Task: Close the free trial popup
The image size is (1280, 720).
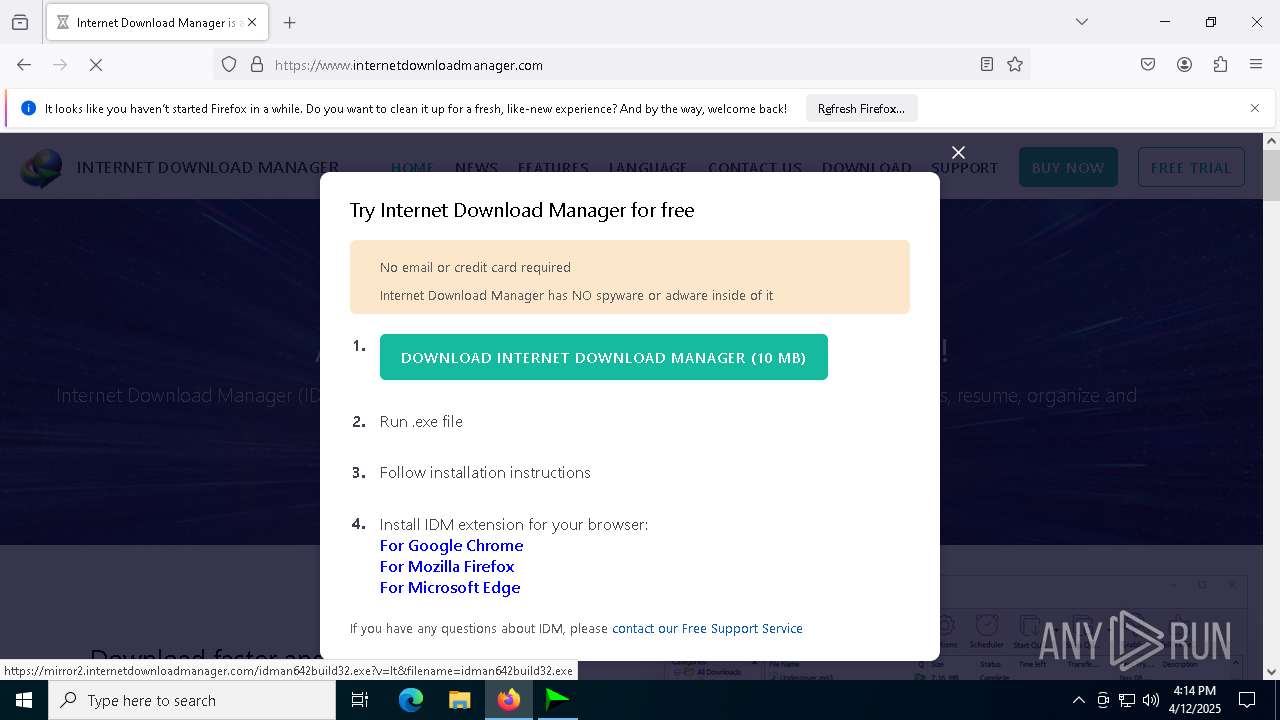Action: 958,152
